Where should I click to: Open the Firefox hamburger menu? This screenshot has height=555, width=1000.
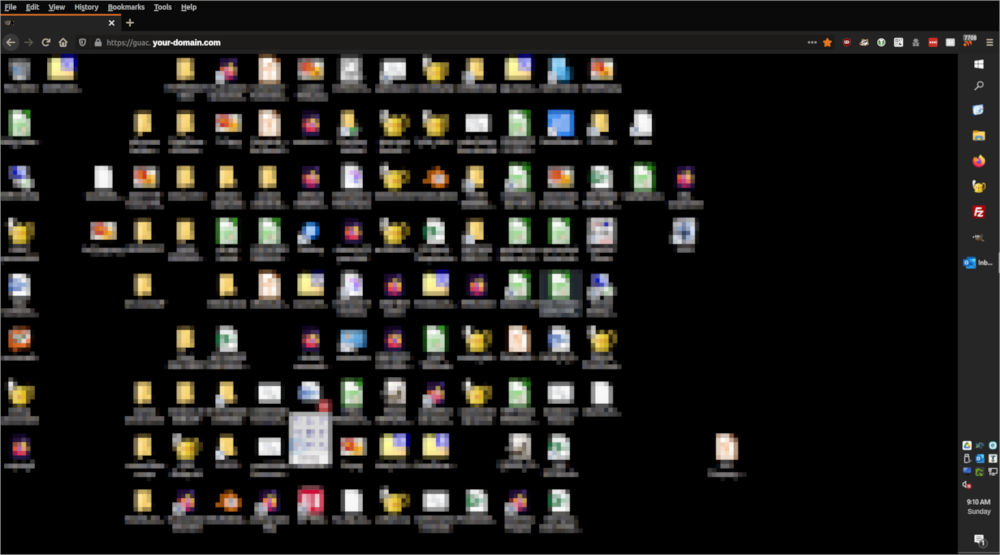[x=990, y=43]
